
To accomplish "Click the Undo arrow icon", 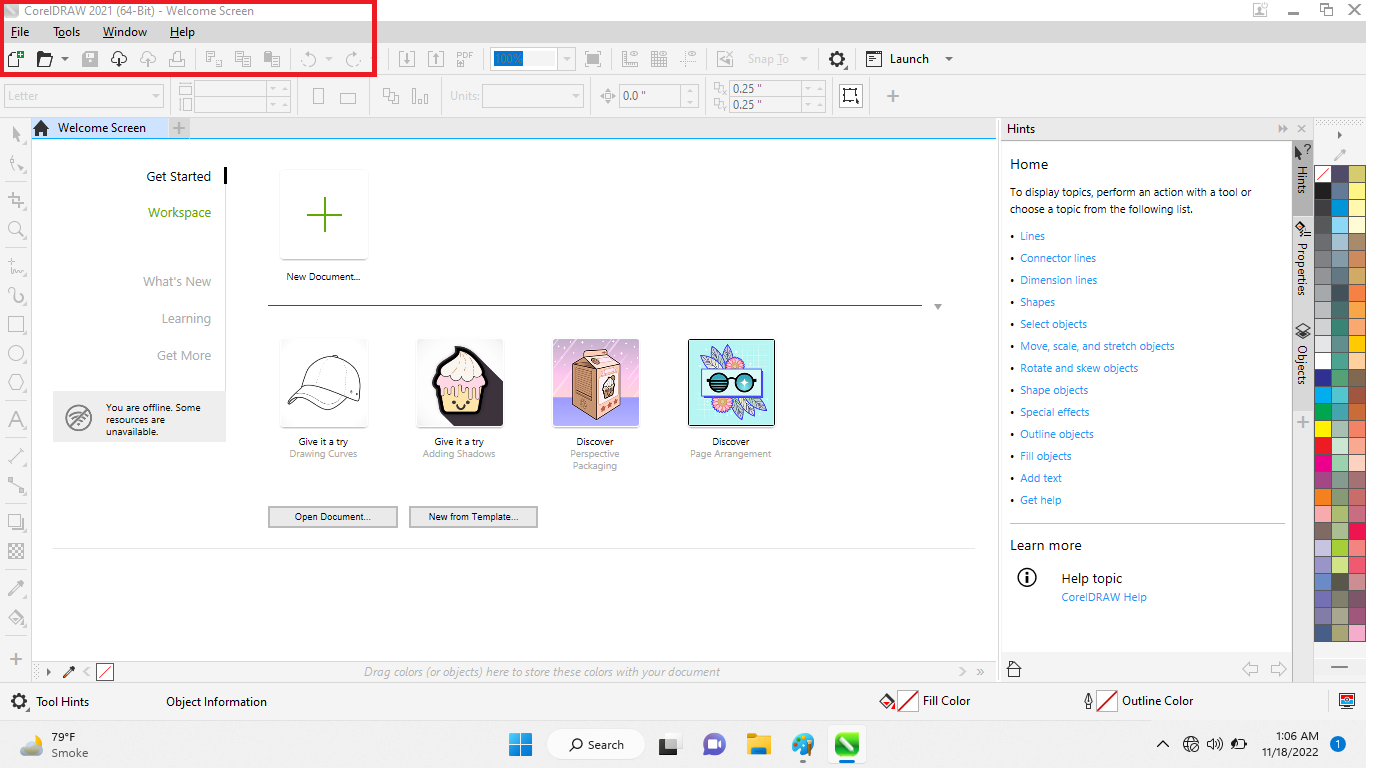I will pyautogui.click(x=308, y=59).
